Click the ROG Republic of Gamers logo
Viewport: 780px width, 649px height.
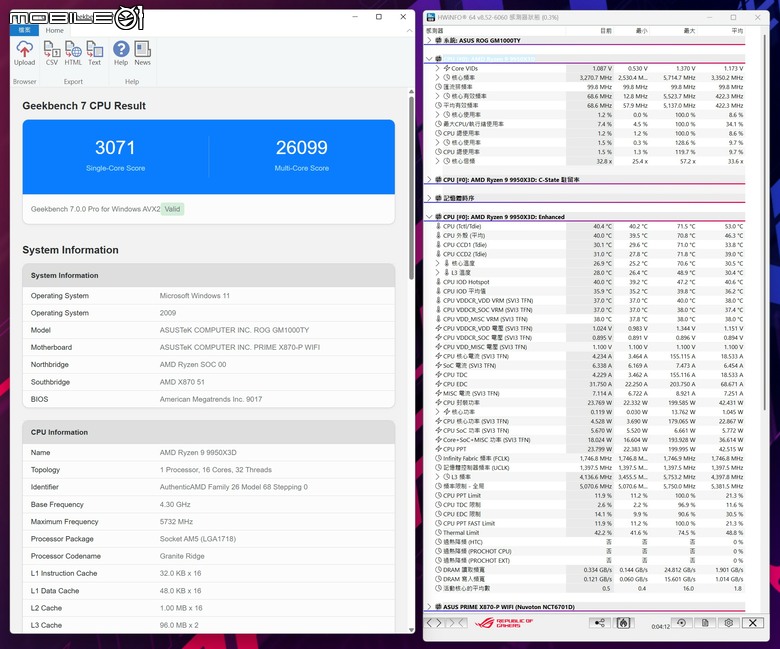click(x=503, y=623)
